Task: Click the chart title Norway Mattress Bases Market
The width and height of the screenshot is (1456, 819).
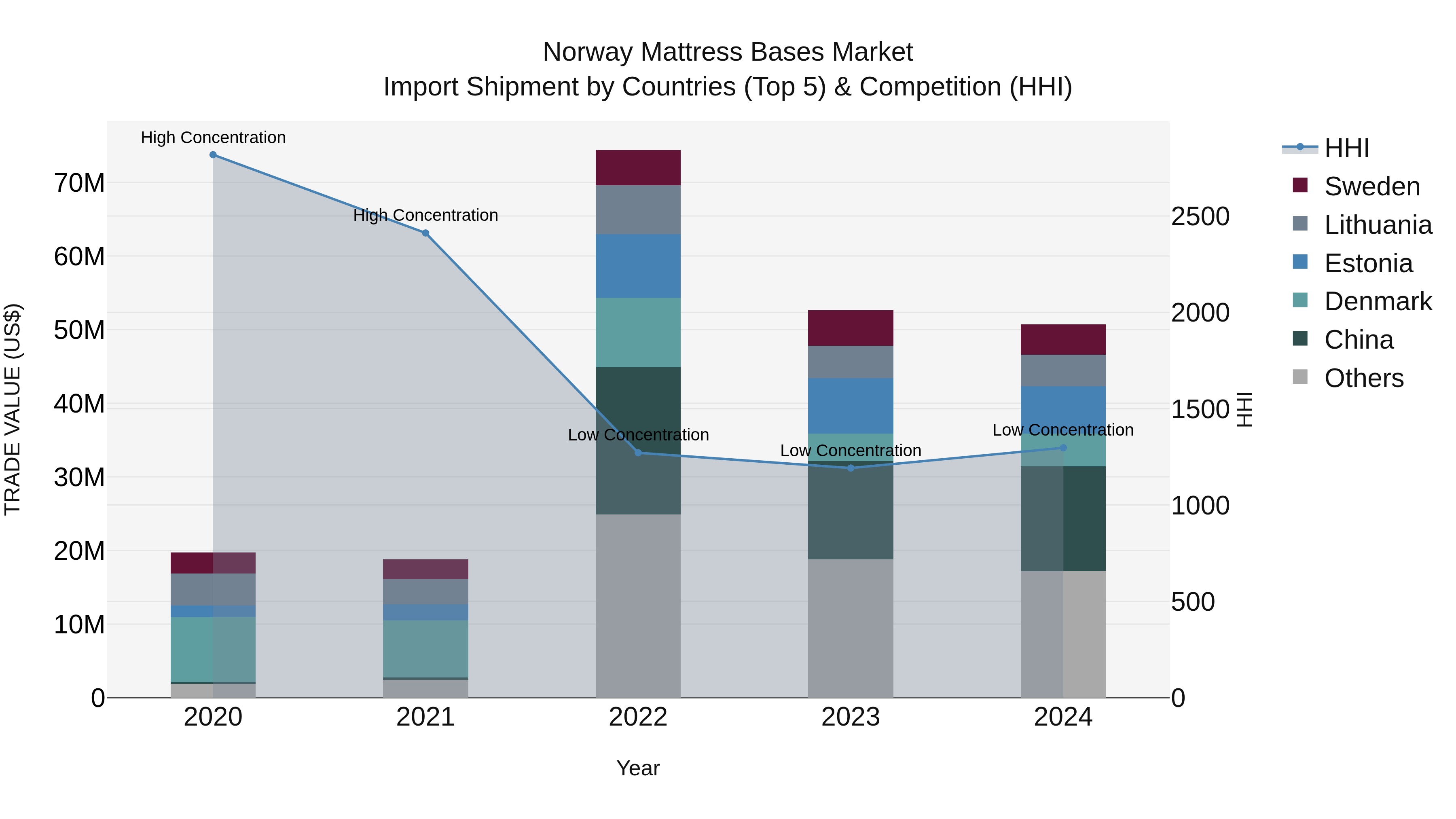Action: click(728, 52)
